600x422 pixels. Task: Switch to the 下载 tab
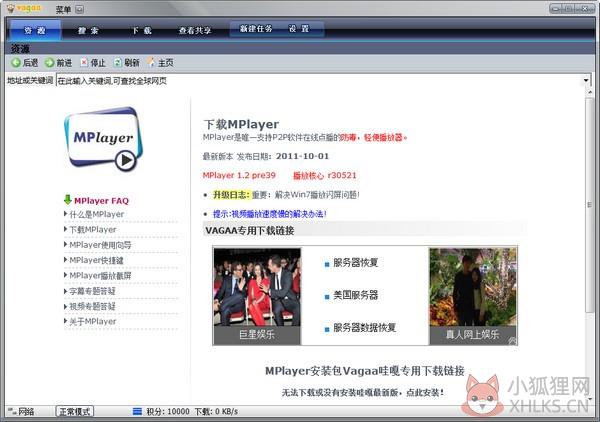coord(142,30)
